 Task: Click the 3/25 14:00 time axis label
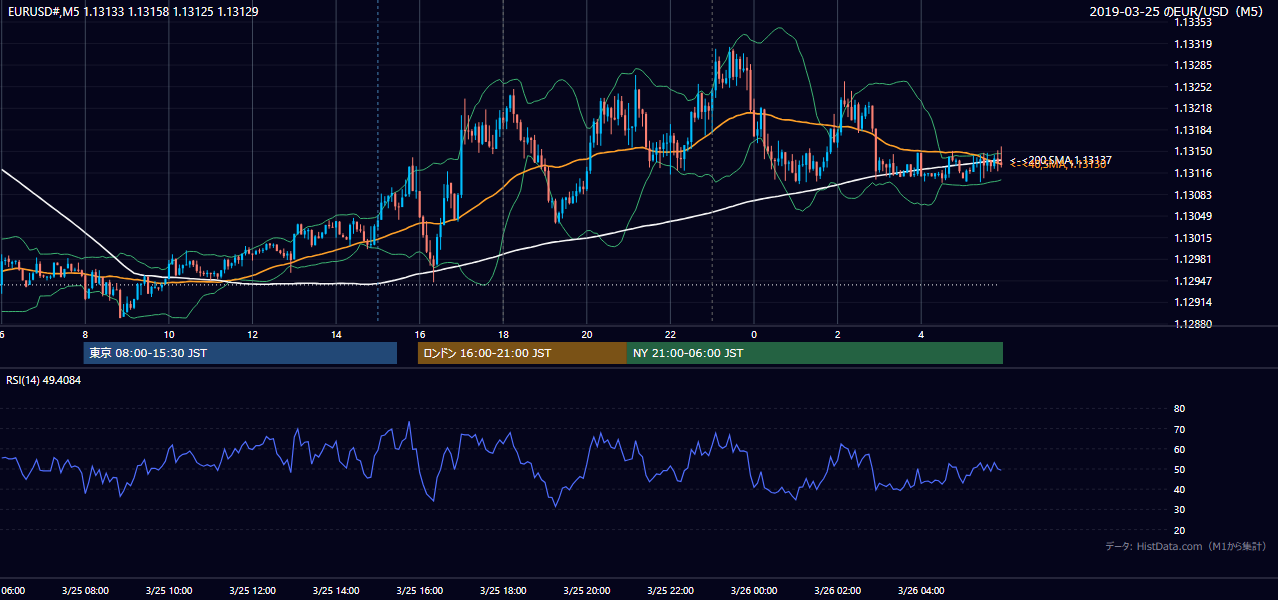click(x=336, y=591)
